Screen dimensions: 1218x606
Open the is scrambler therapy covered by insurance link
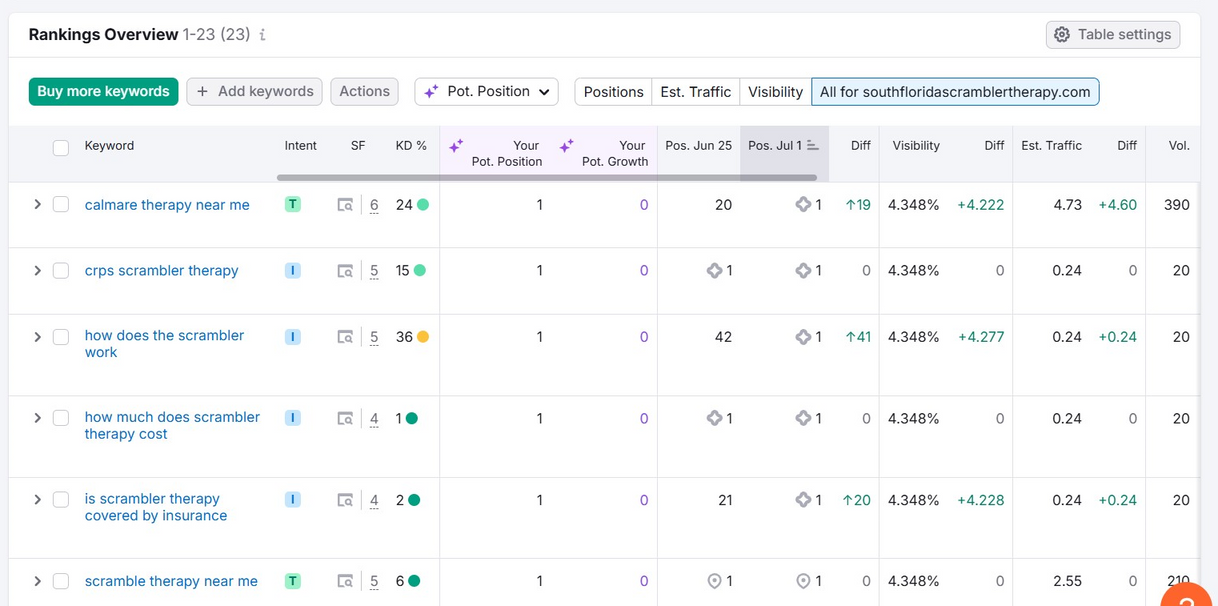pyautogui.click(x=155, y=507)
